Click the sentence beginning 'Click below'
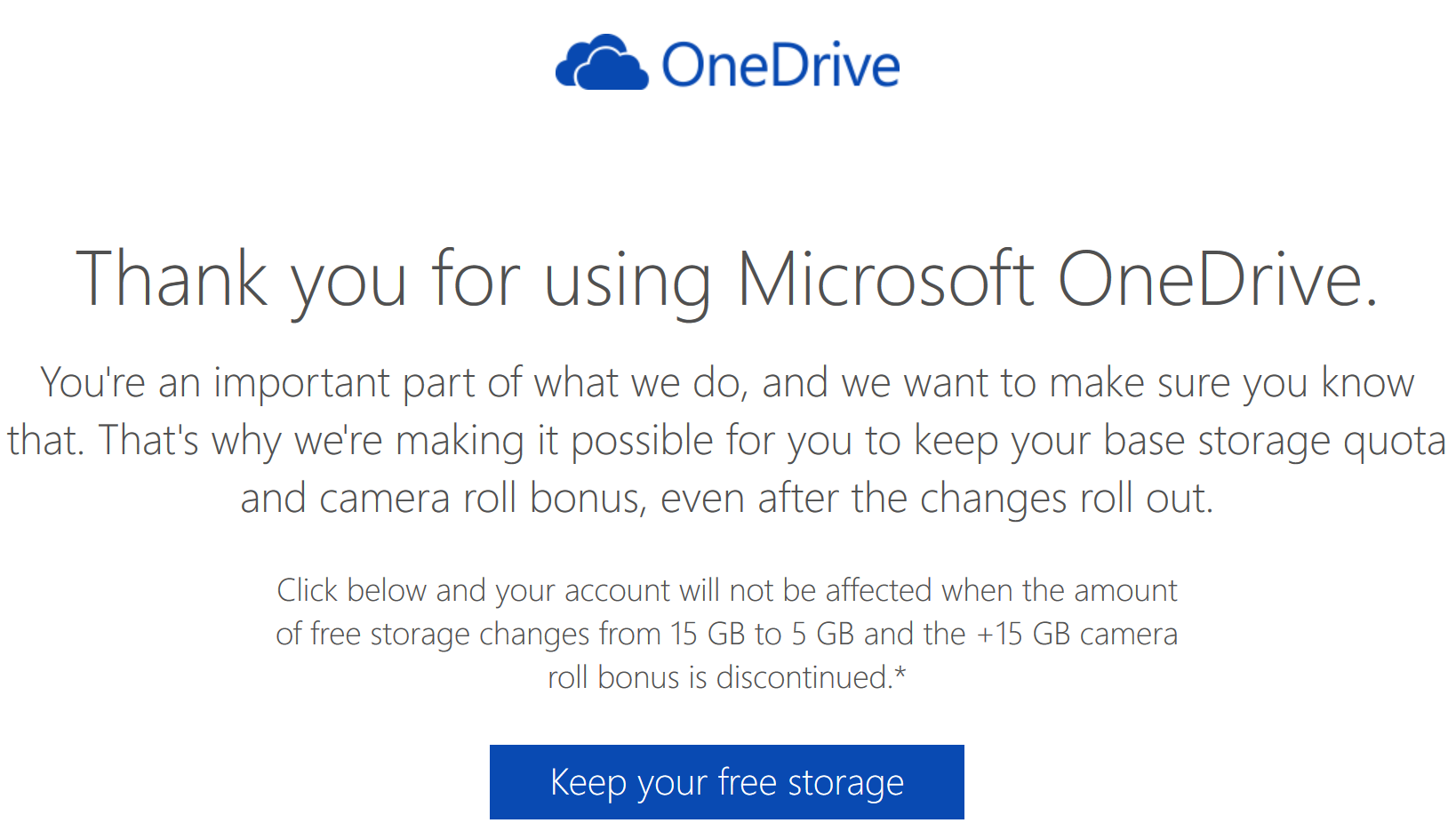The width and height of the screenshot is (1456, 839). 727,590
